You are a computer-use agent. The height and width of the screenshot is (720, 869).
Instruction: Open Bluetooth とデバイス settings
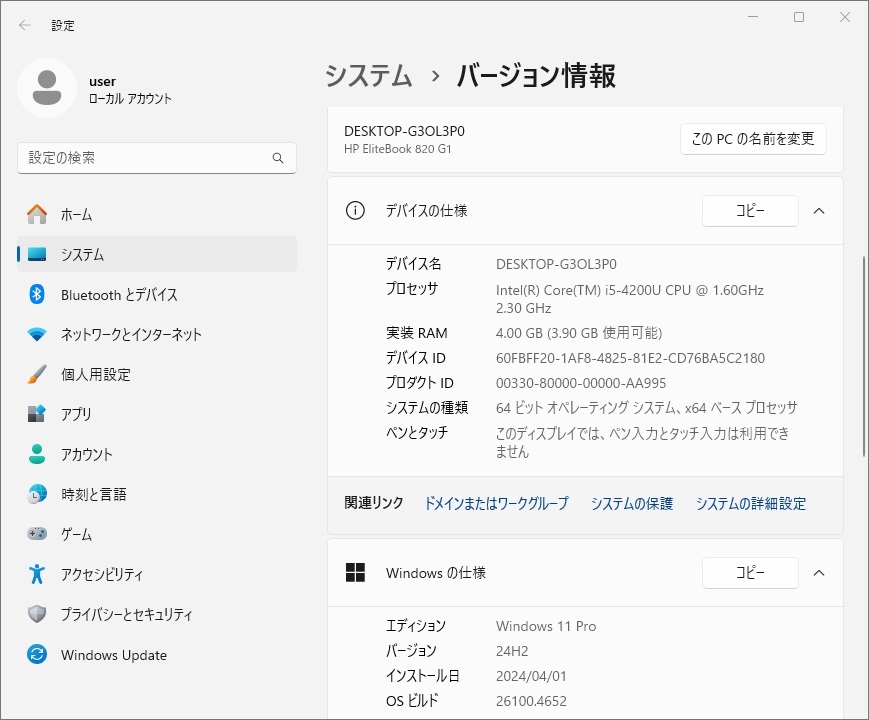(157, 294)
